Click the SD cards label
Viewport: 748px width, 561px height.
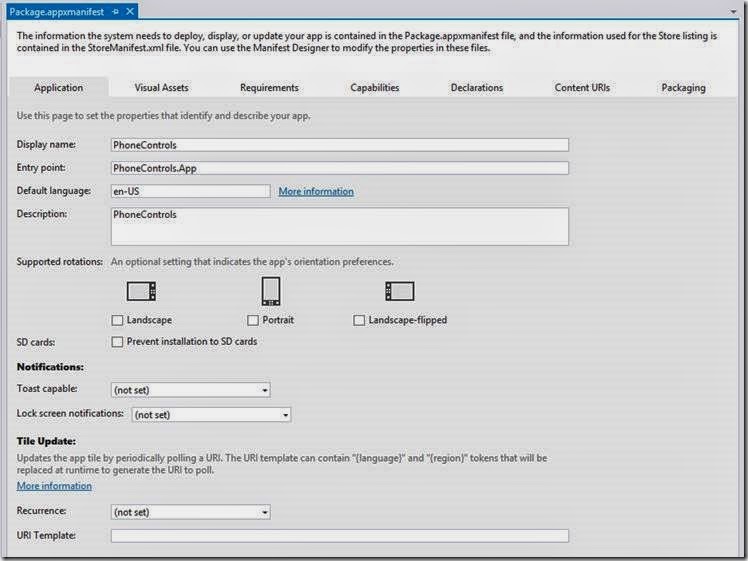point(36,342)
